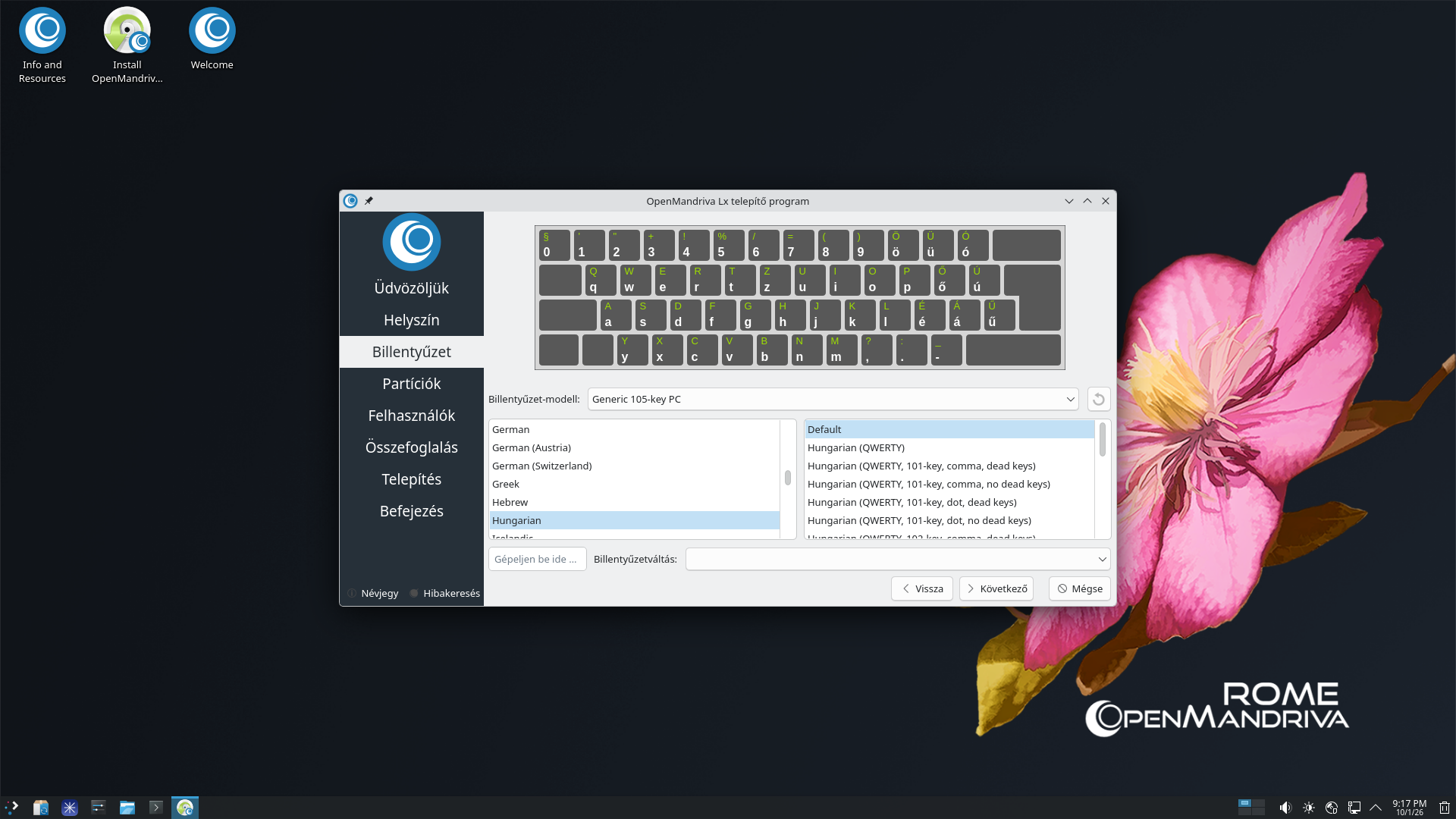1456x819 pixels.
Task: Reset keyboard model with the refresh icon
Action: [x=1098, y=399]
